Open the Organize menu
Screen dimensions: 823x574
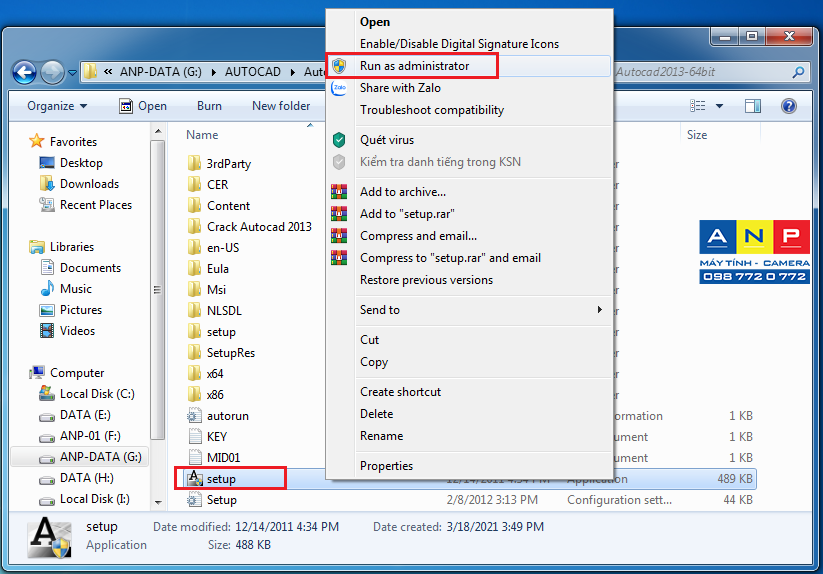(x=57, y=106)
